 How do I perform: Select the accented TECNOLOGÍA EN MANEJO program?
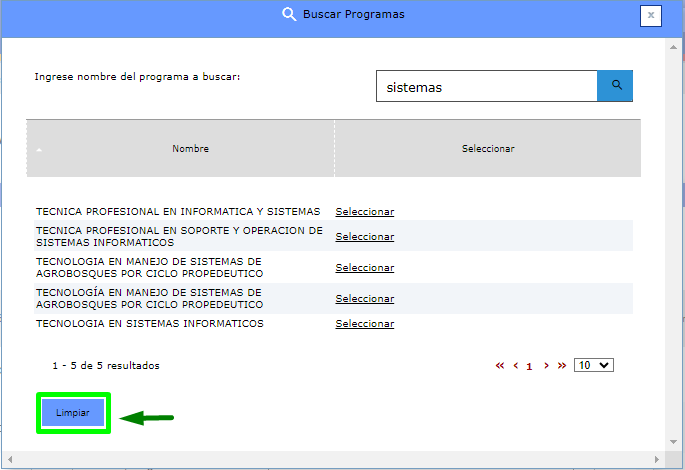coord(364,299)
